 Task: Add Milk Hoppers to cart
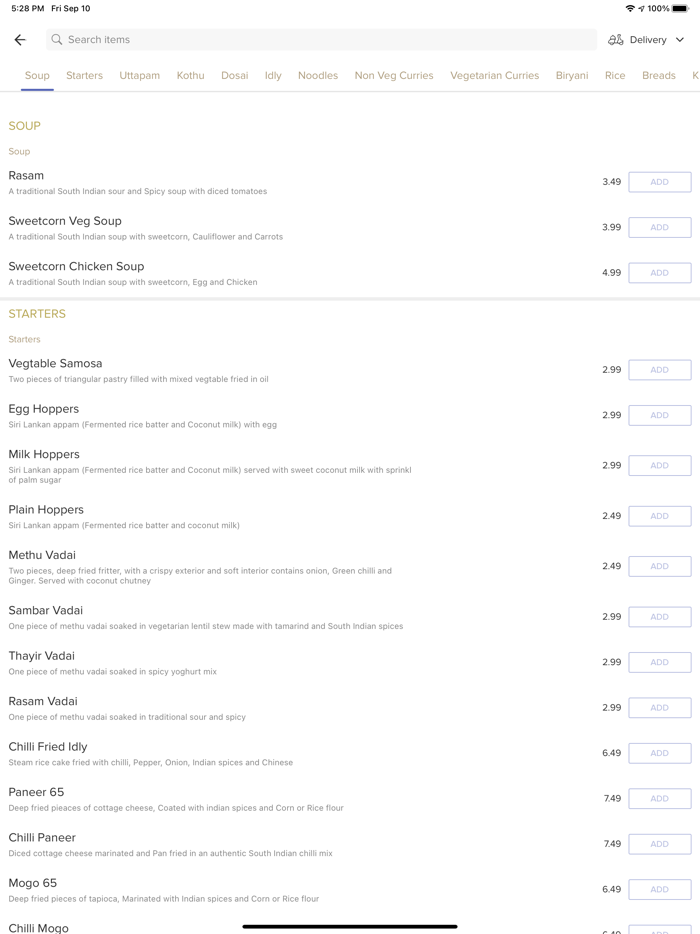coord(659,466)
